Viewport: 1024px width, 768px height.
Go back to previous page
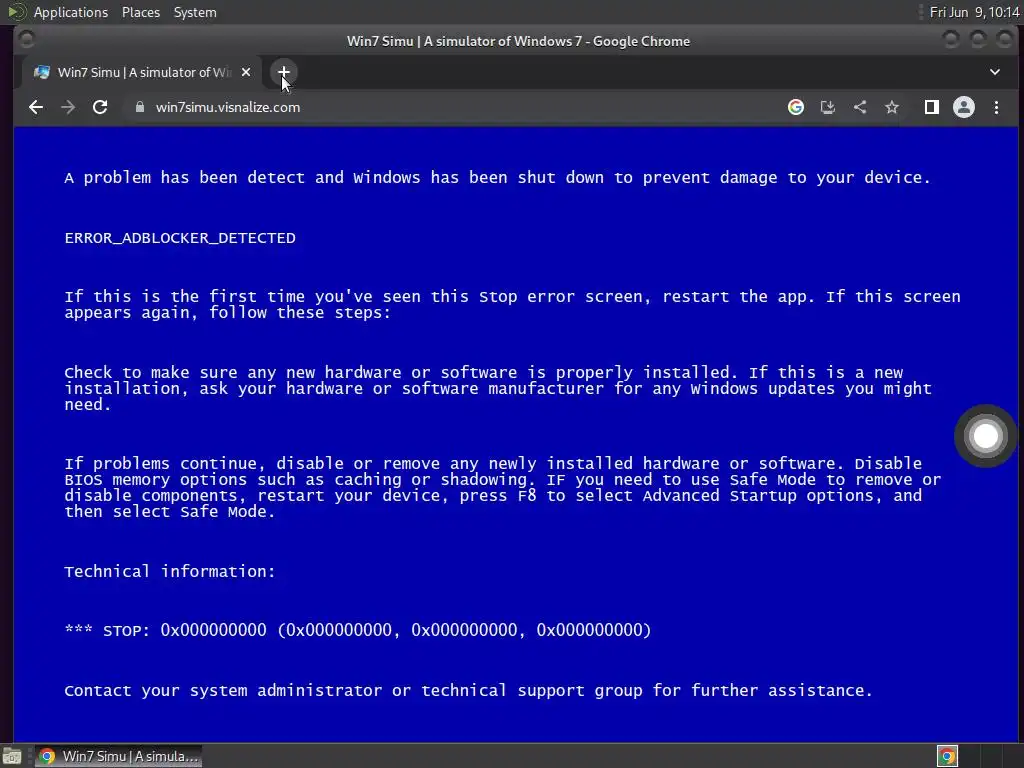pyautogui.click(x=36, y=107)
